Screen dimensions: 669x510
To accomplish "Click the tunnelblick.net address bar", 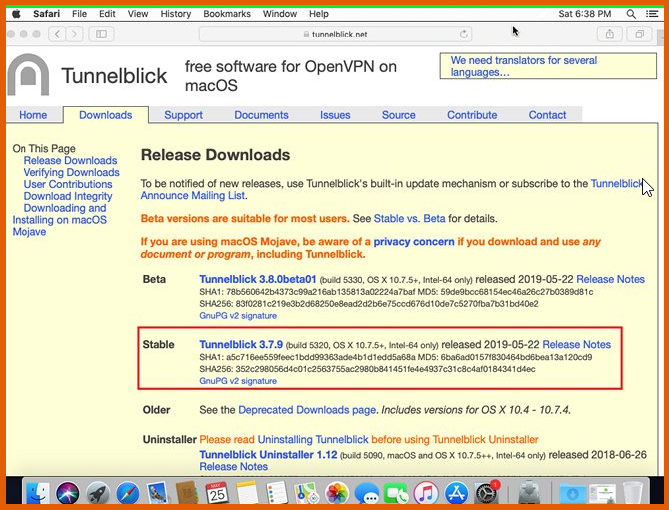I will pos(335,34).
